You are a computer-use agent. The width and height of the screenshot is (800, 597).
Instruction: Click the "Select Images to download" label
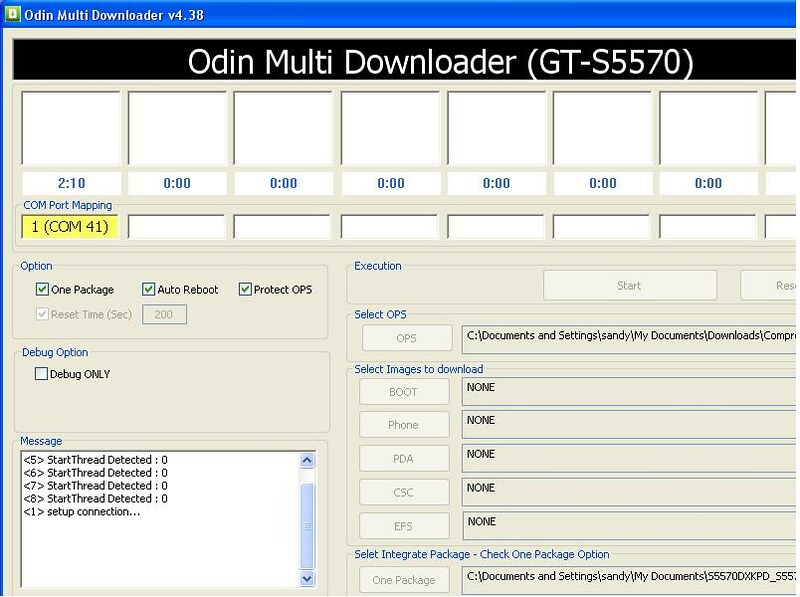[x=419, y=369]
